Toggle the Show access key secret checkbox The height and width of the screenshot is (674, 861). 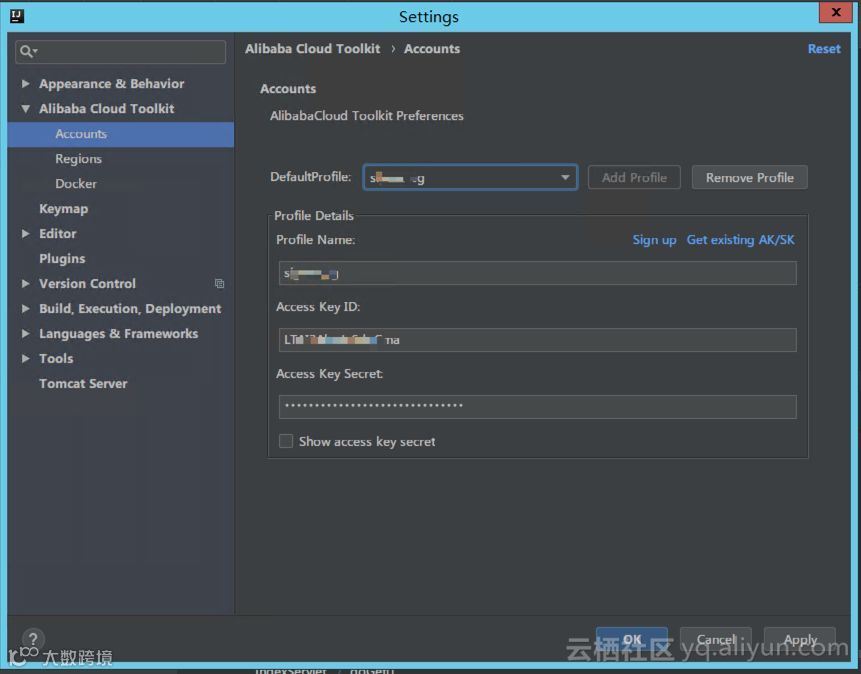coord(286,441)
